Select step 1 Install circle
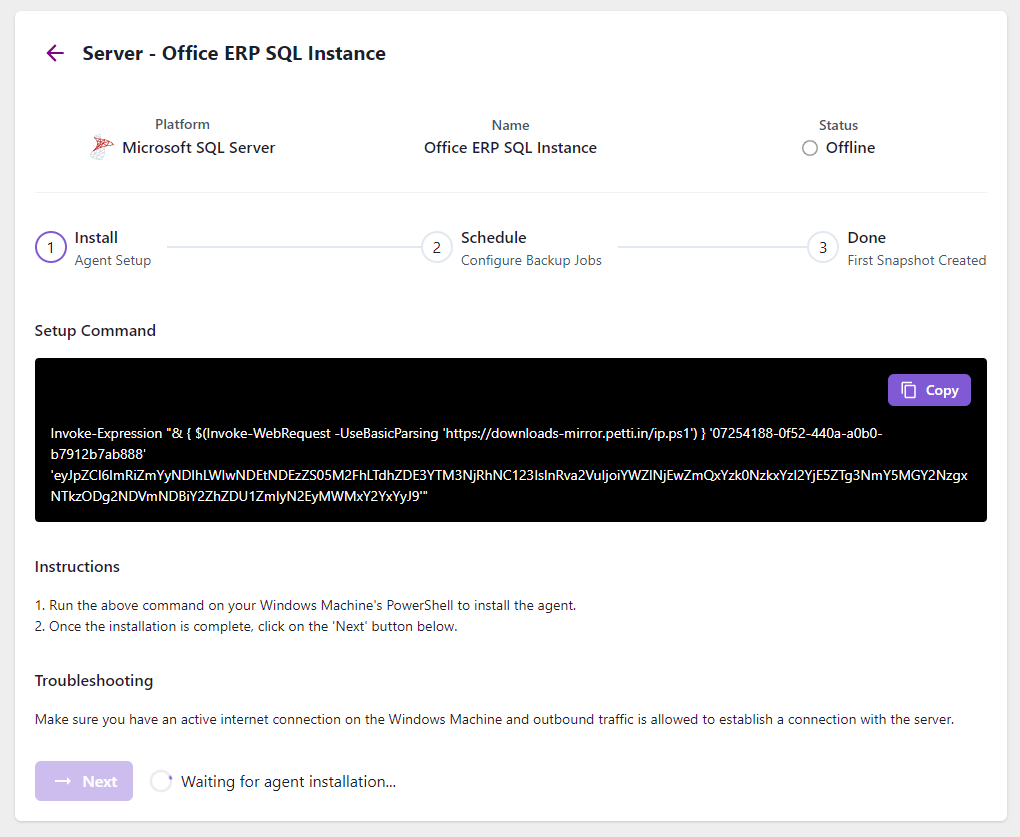Image resolution: width=1020 pixels, height=837 pixels. coord(51,247)
